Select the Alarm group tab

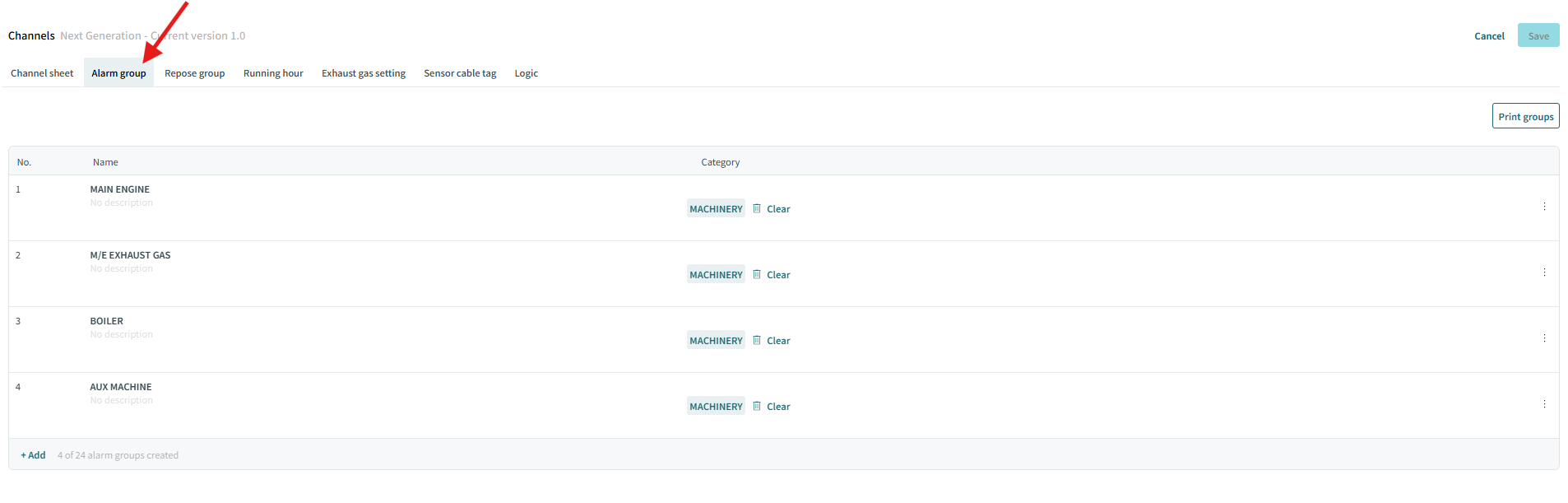[118, 73]
